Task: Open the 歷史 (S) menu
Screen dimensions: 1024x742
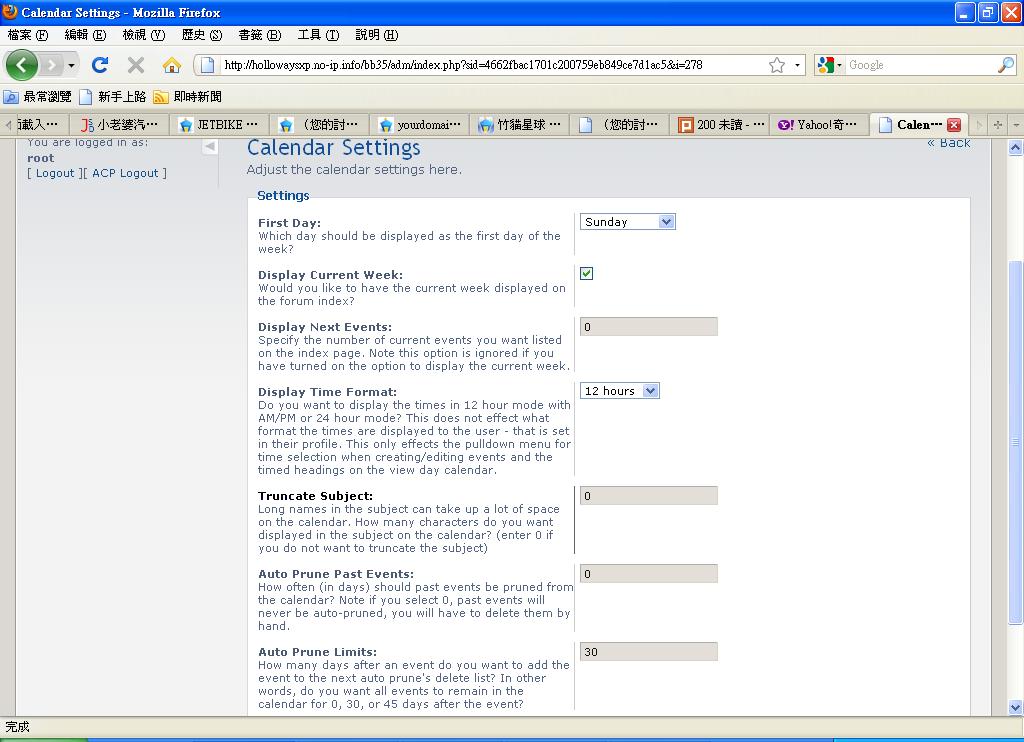Action: 202,35
